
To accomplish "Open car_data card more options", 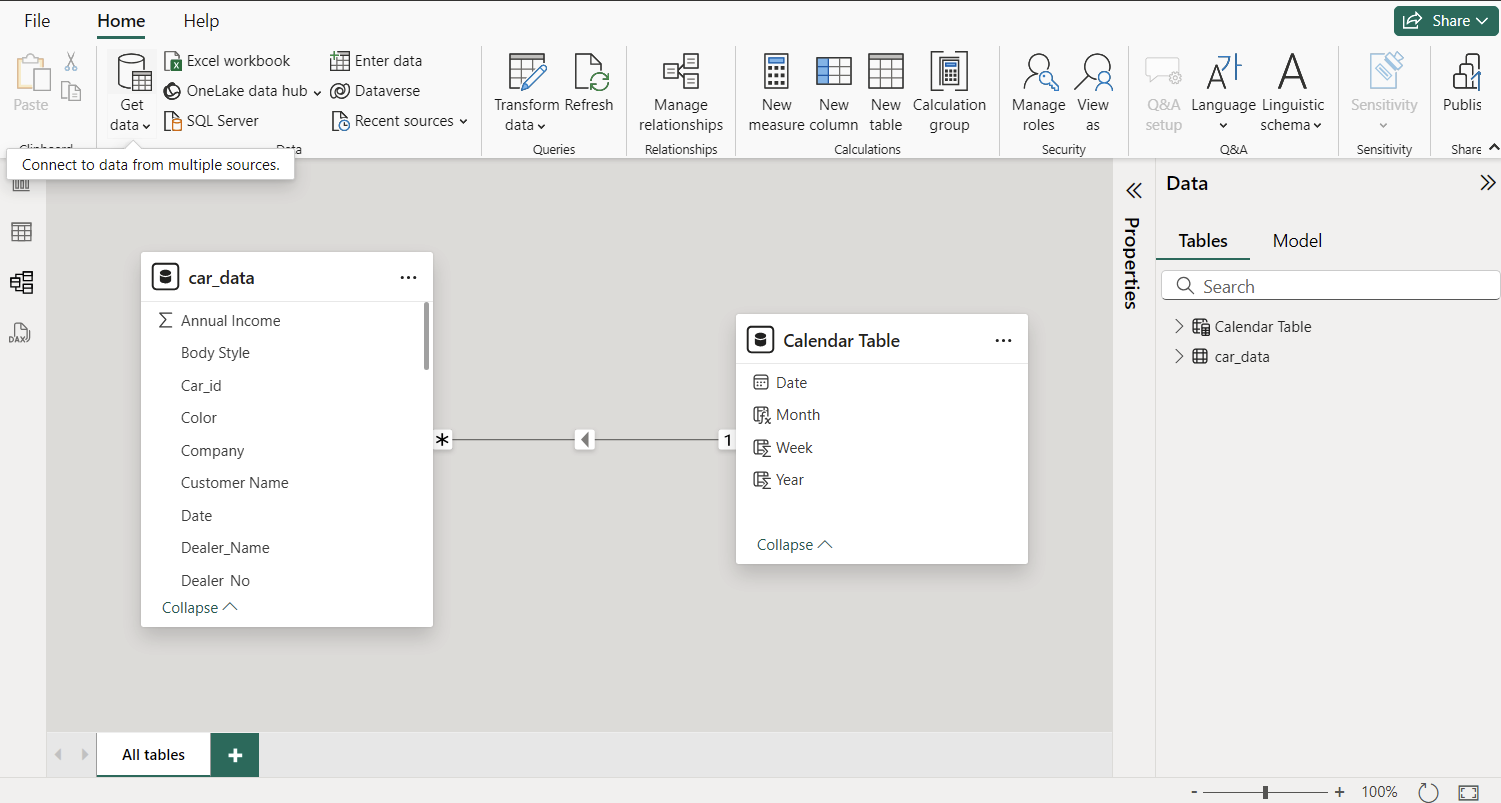I will tap(408, 278).
